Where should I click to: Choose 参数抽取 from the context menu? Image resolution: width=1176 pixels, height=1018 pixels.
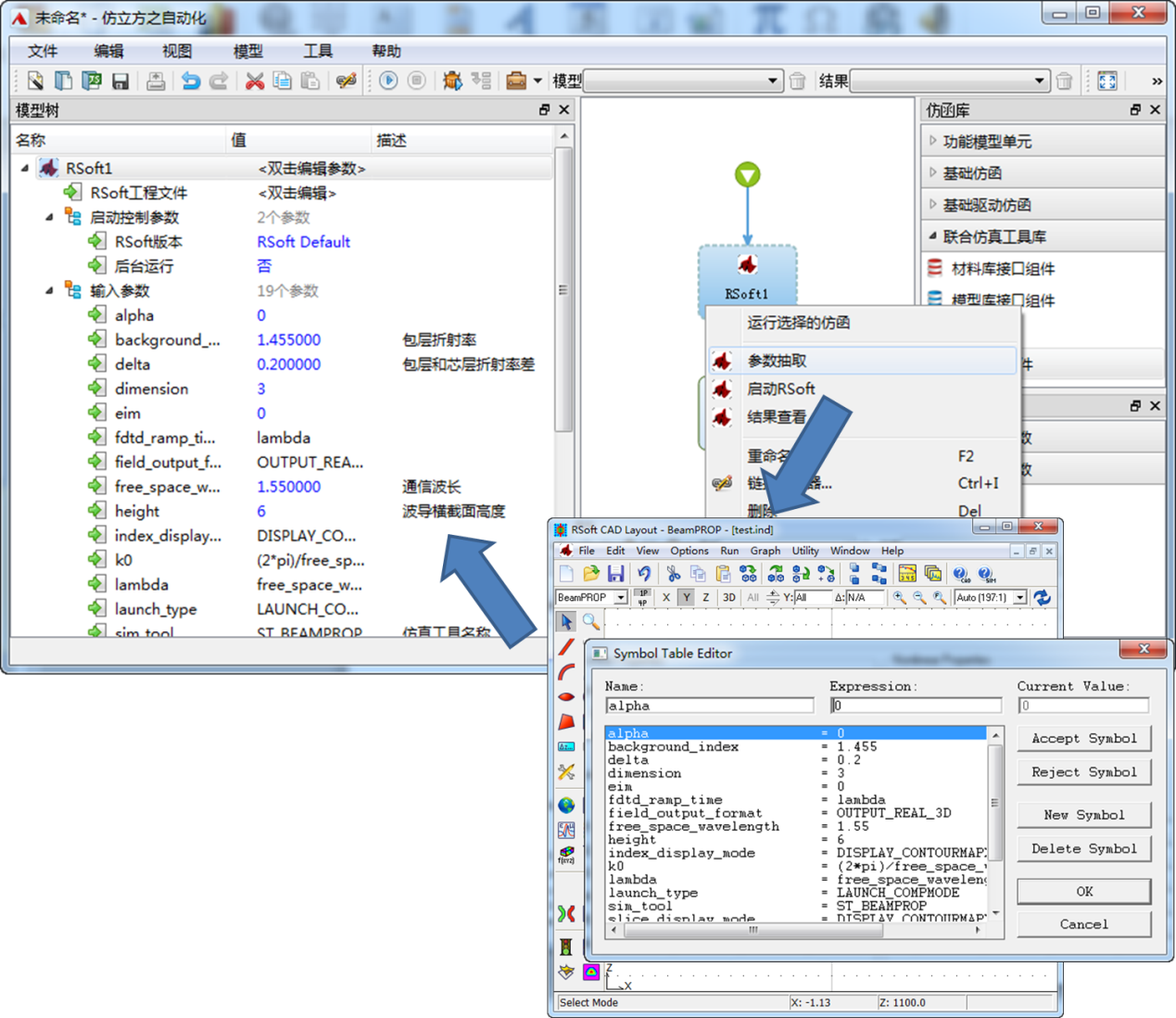[x=862, y=361]
